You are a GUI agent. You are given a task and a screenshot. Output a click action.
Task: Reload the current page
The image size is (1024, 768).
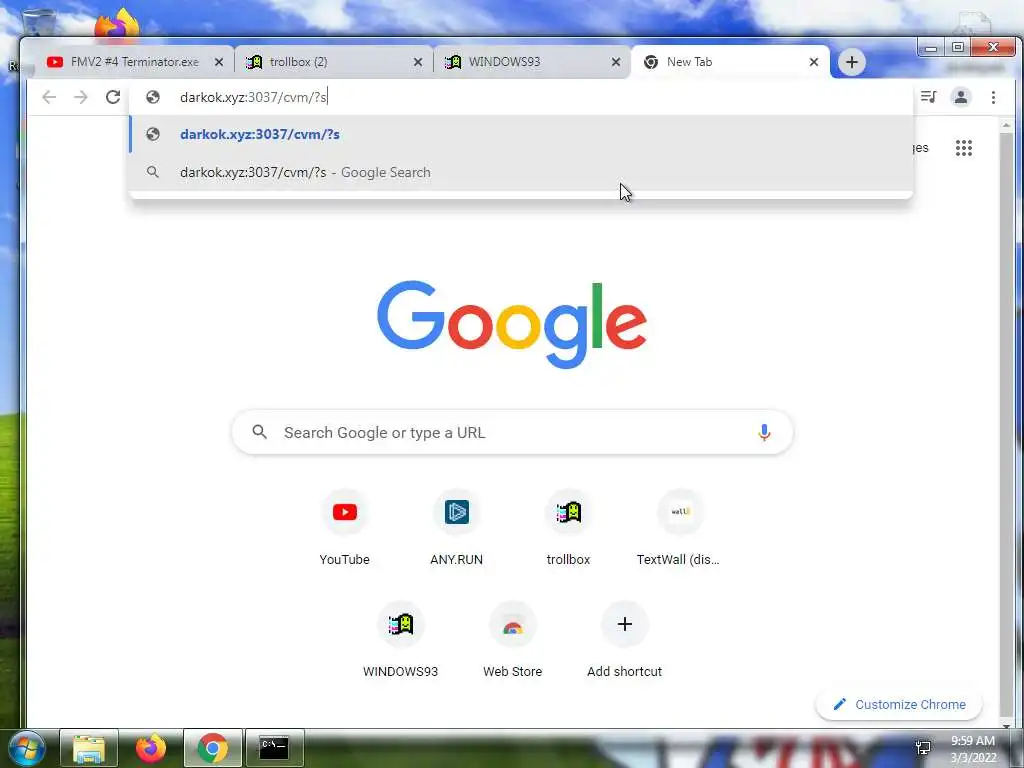pos(113,97)
